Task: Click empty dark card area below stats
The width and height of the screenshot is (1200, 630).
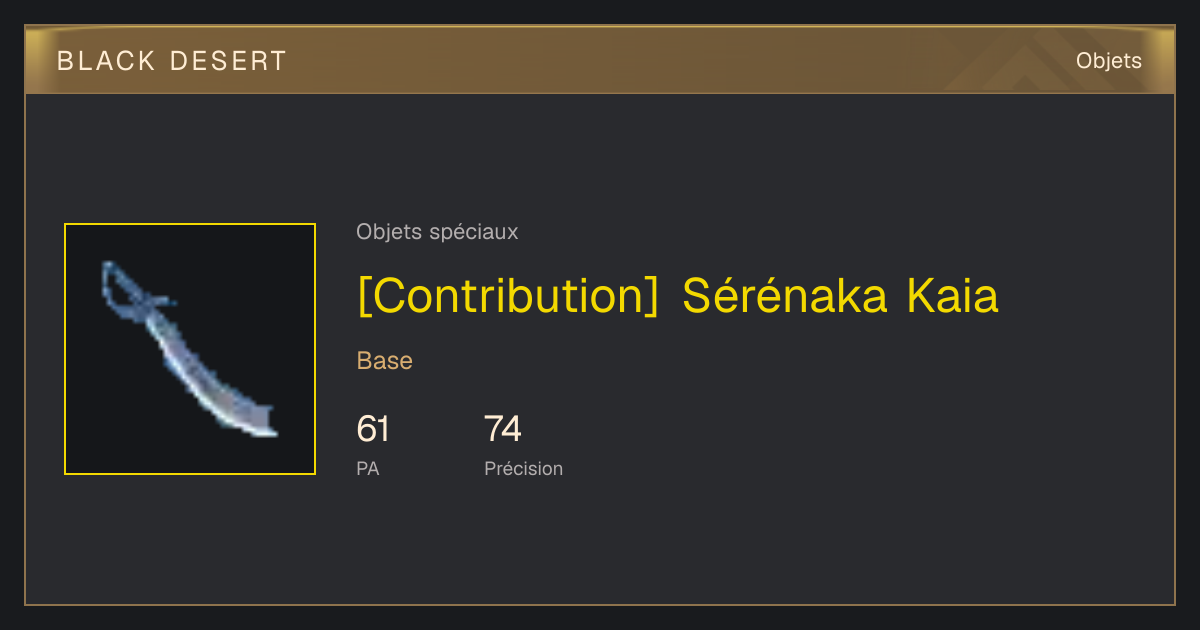Action: point(700,545)
